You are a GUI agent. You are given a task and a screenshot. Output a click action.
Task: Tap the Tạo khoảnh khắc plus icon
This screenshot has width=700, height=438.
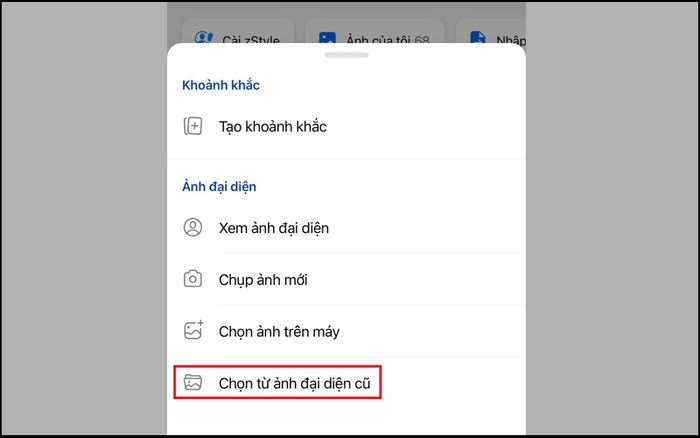tap(193, 126)
